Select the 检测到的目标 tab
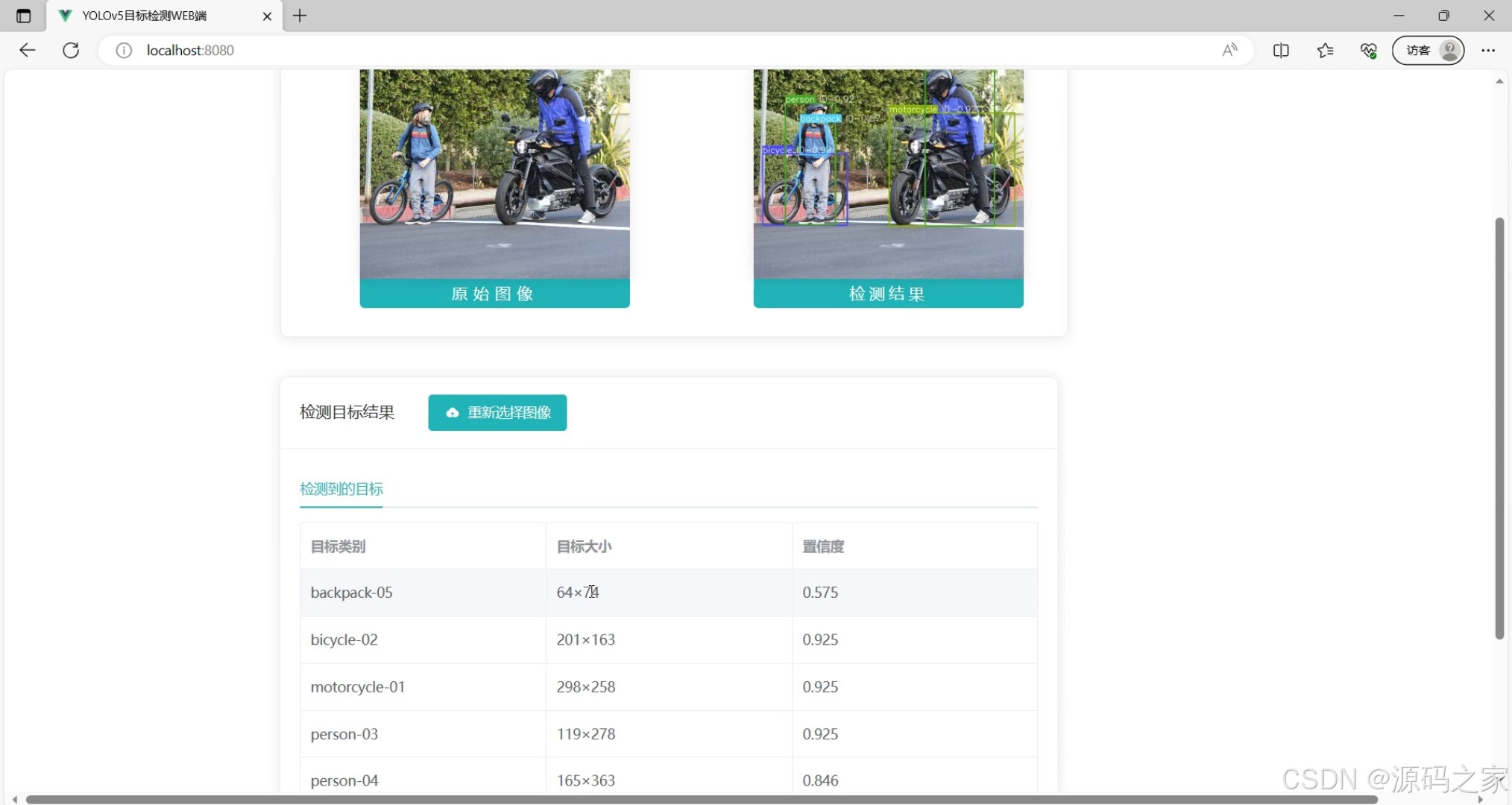The image size is (1512, 805). click(x=341, y=489)
